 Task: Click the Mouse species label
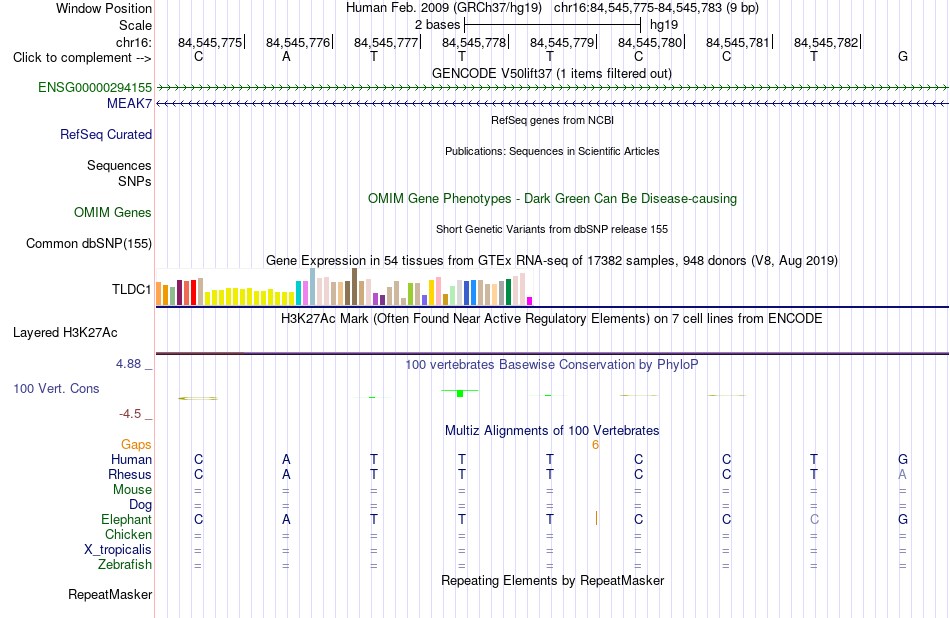click(132, 490)
